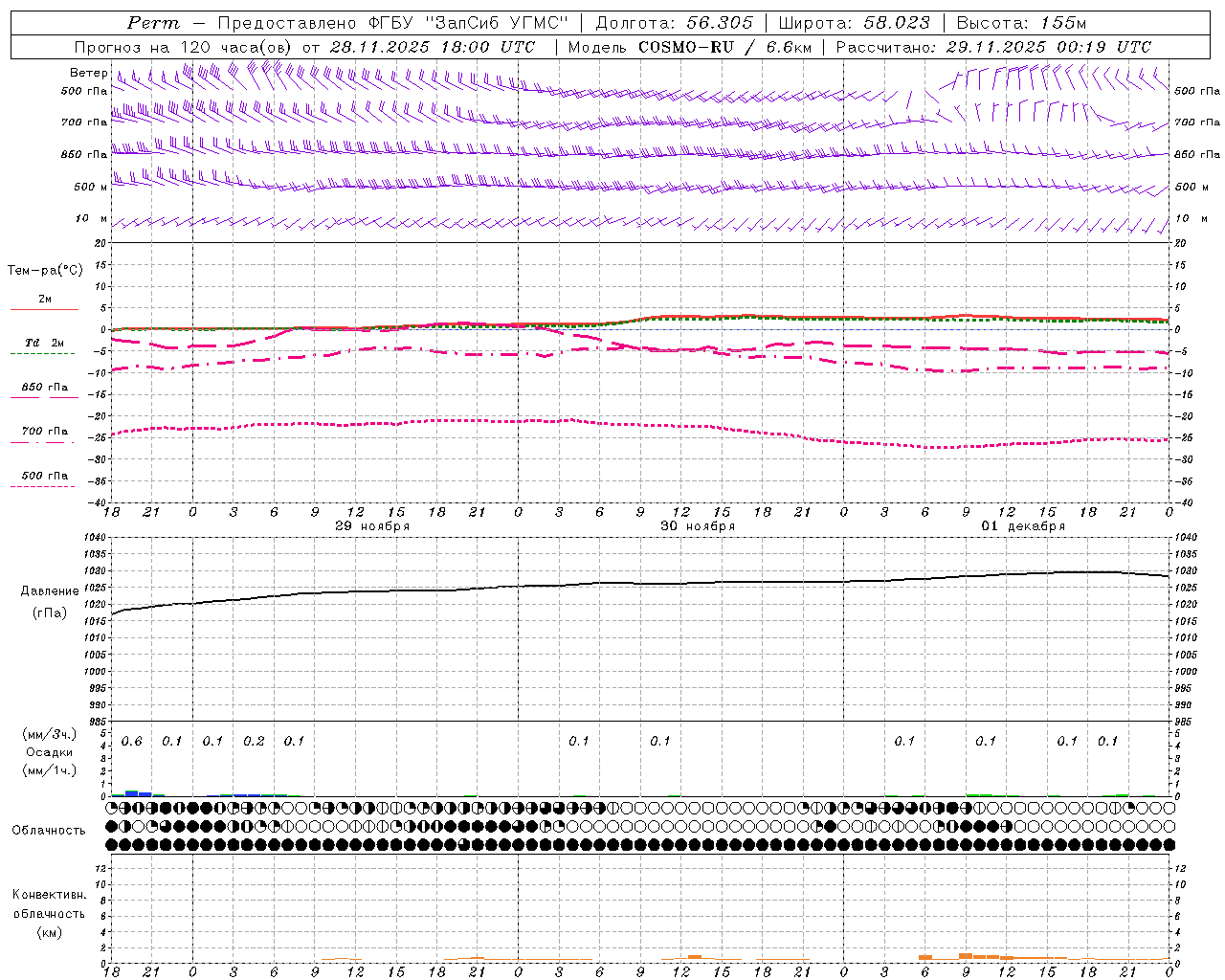
Task: Click "985" on the left pressure axis
Action: click(x=96, y=722)
